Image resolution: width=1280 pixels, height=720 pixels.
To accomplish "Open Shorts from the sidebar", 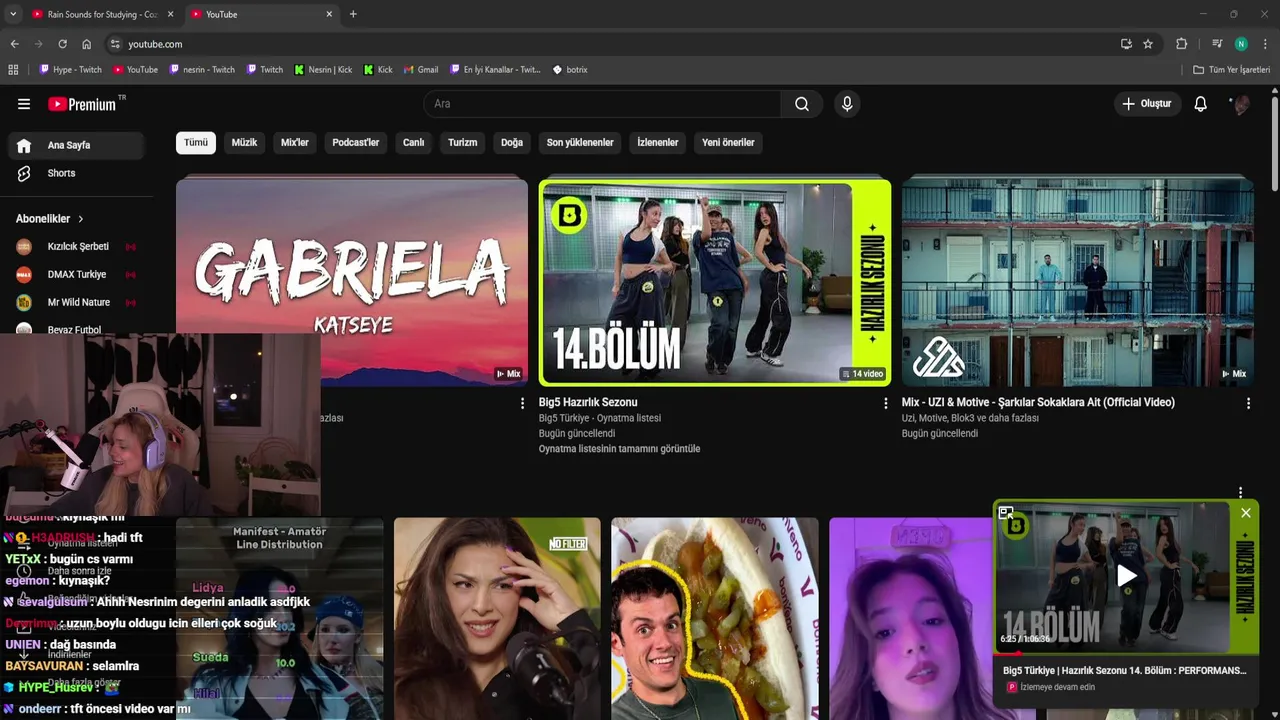I will click(76, 173).
